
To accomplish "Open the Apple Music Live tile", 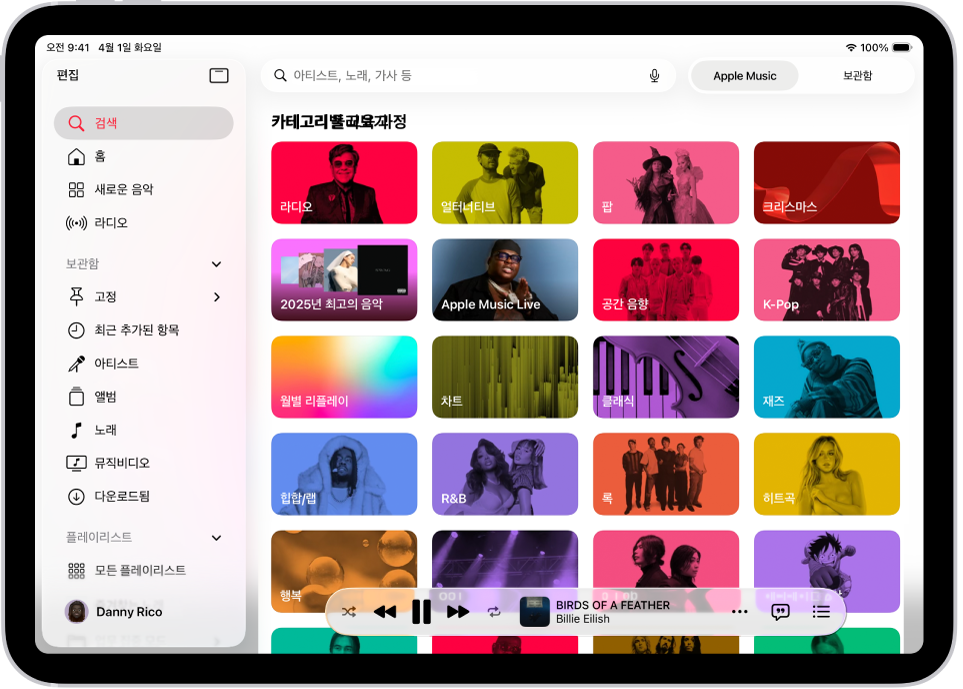I will point(505,279).
